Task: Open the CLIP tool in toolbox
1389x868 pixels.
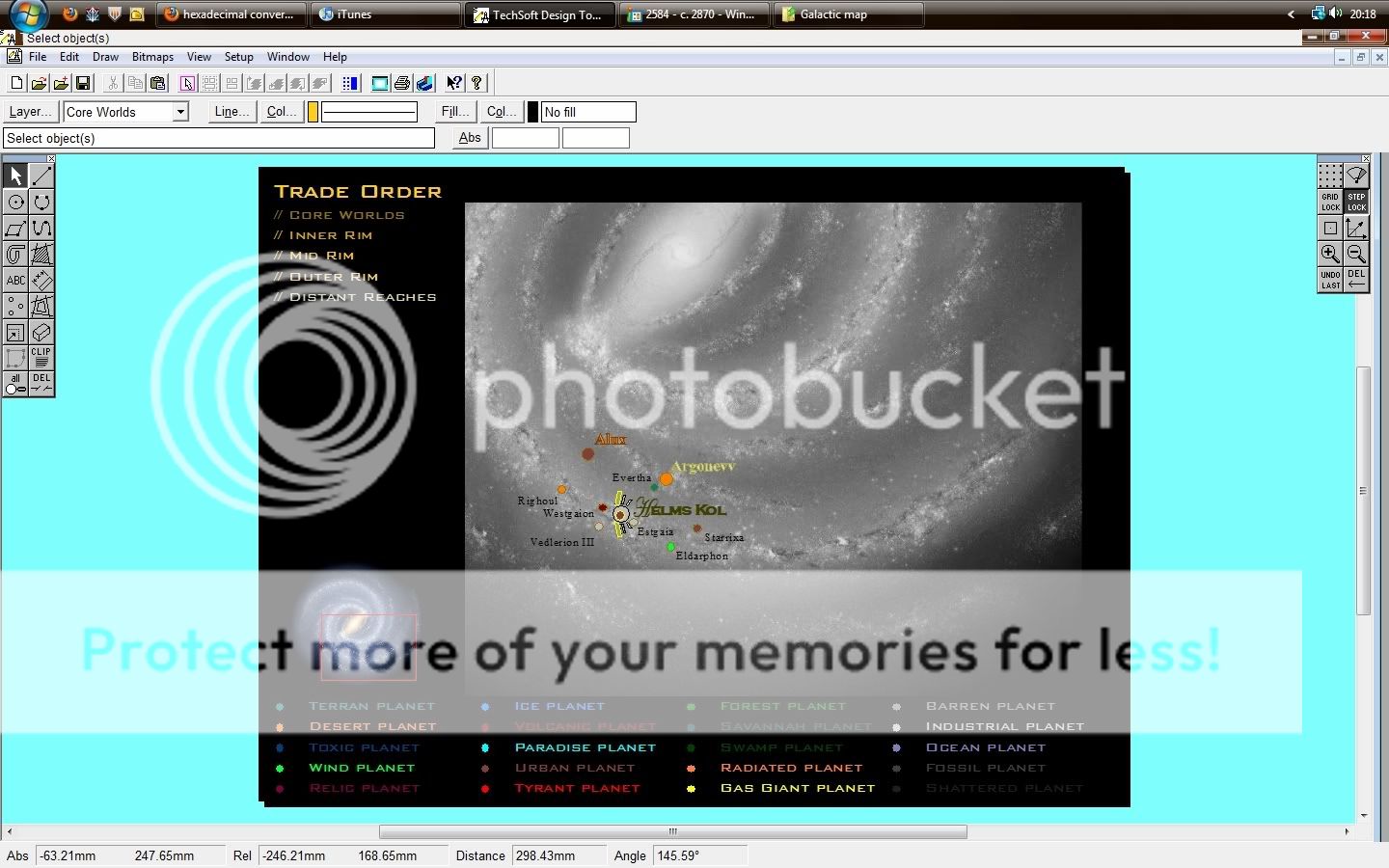Action: pyautogui.click(x=41, y=358)
